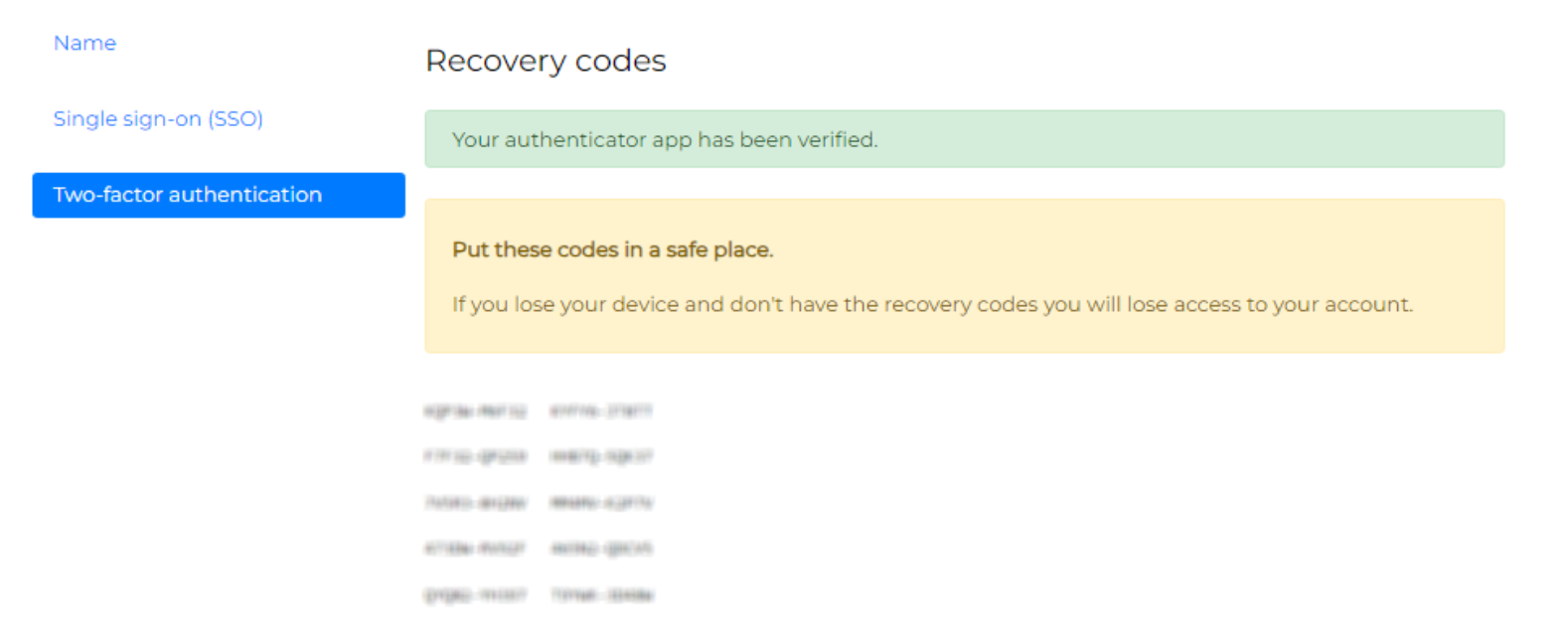Viewport: 1568px width, 639px height.
Task: Click the green authenticator verified banner
Action: pos(964,139)
